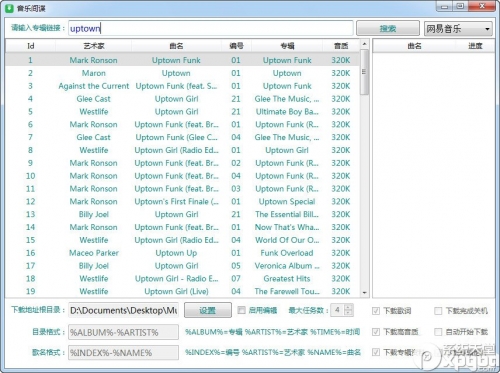Select row 4 Glee Cast Uptown Girl
500x373 pixels.
[x=183, y=99]
